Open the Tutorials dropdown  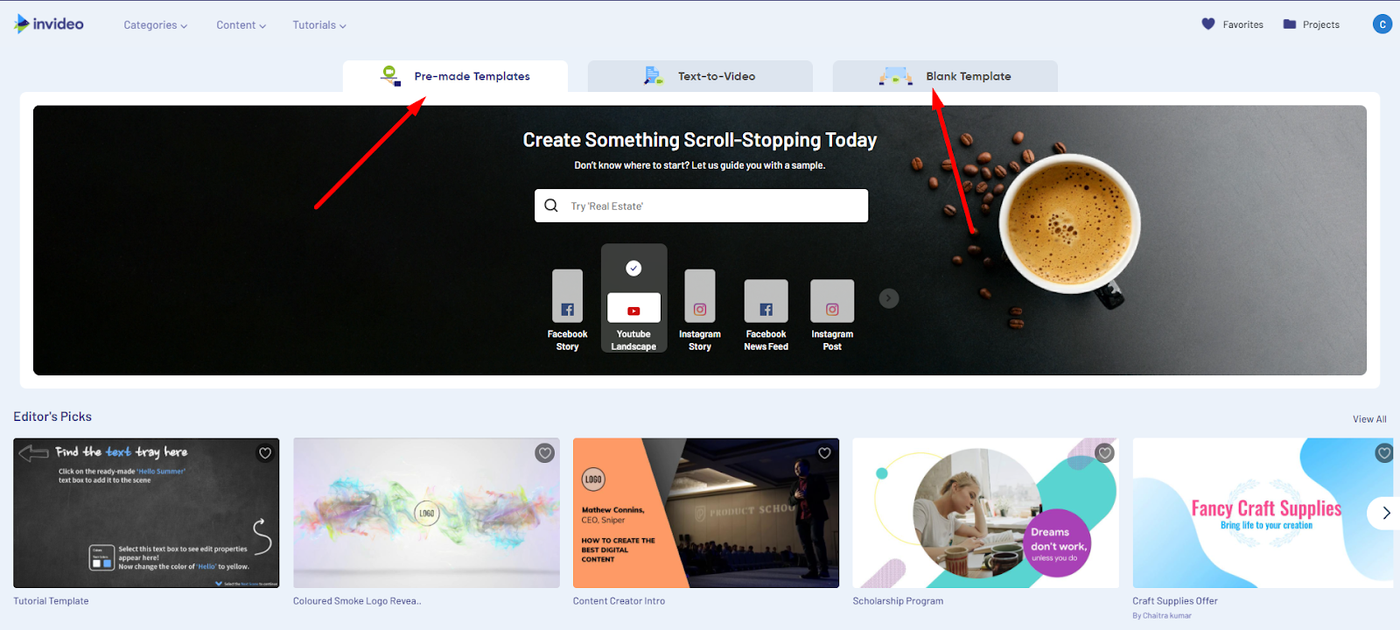click(318, 24)
